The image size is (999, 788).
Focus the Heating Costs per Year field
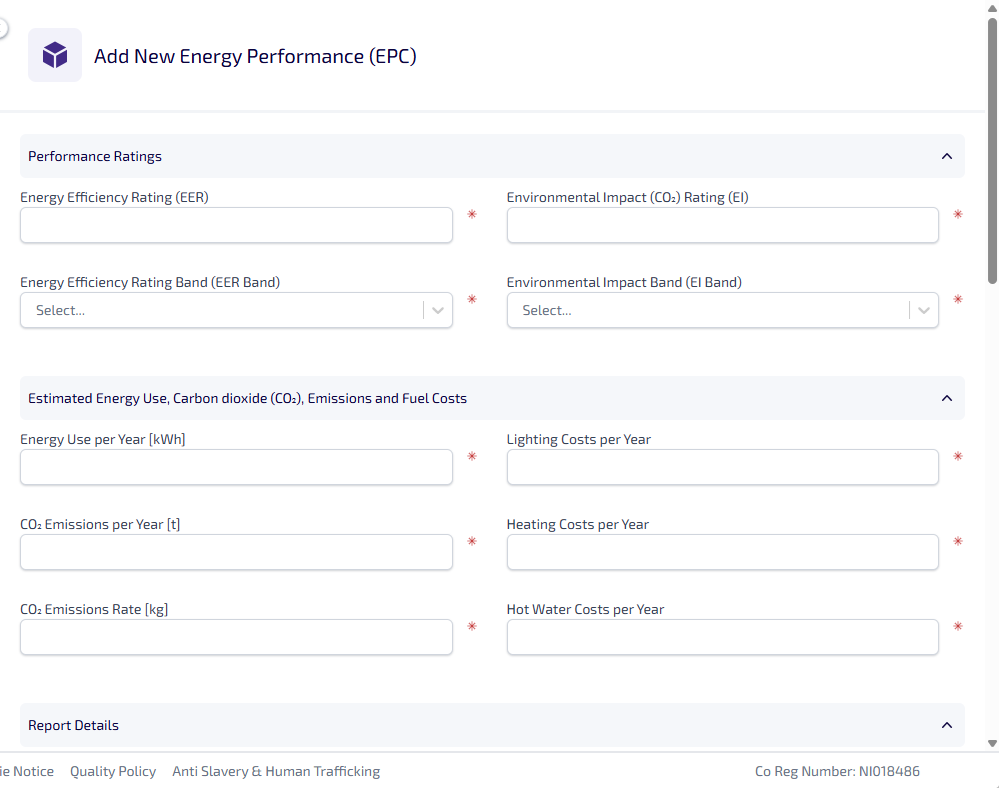(722, 552)
